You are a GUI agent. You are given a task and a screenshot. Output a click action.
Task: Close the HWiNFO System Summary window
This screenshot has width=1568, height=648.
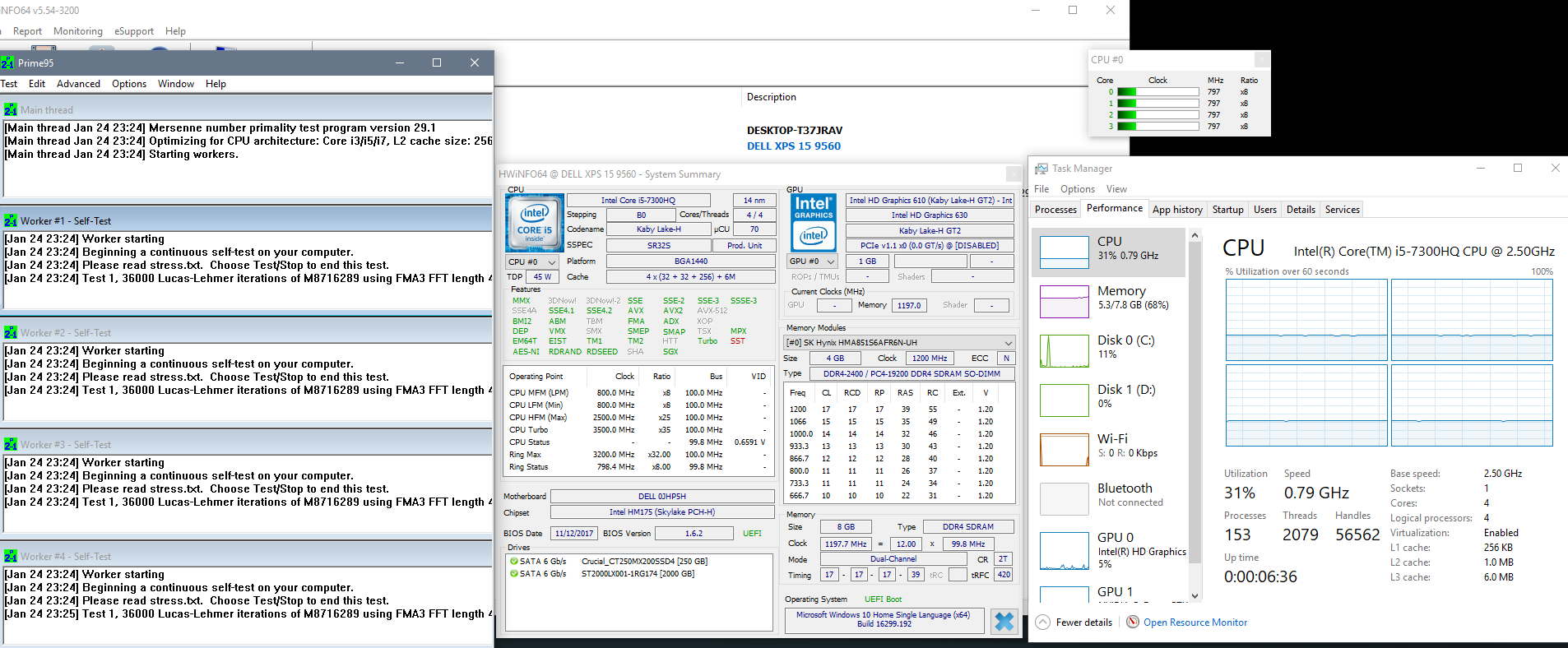[1014, 174]
